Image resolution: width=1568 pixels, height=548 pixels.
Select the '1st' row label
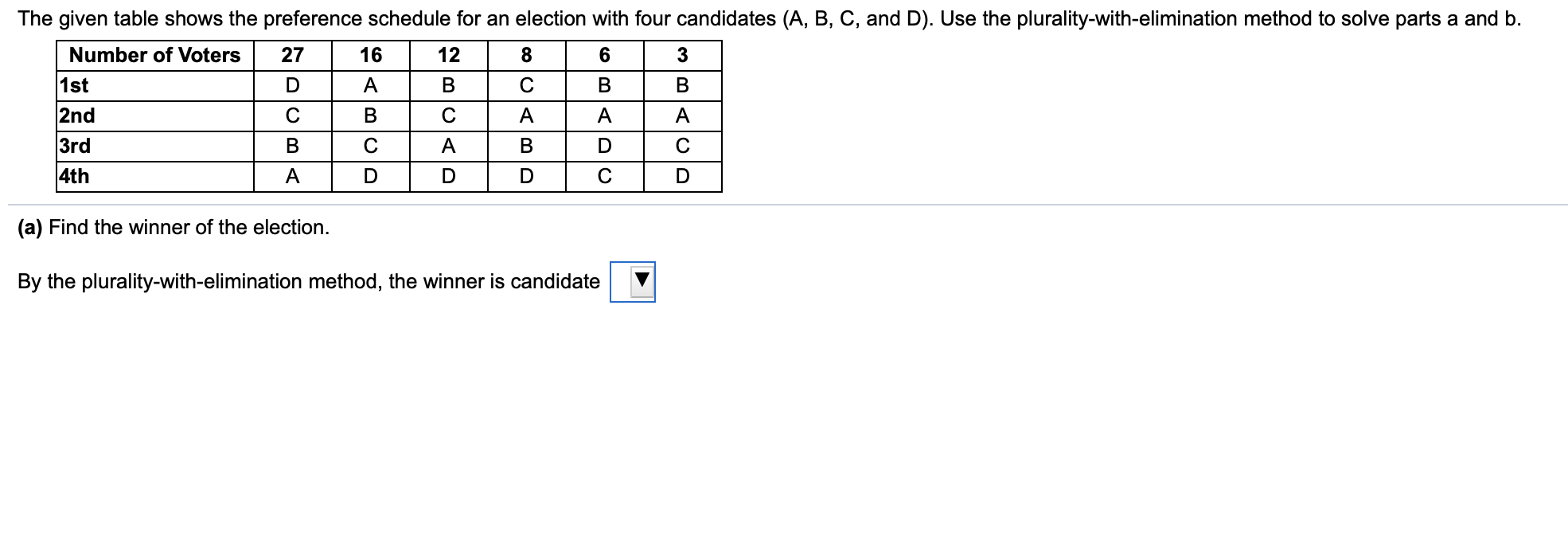pos(74,86)
